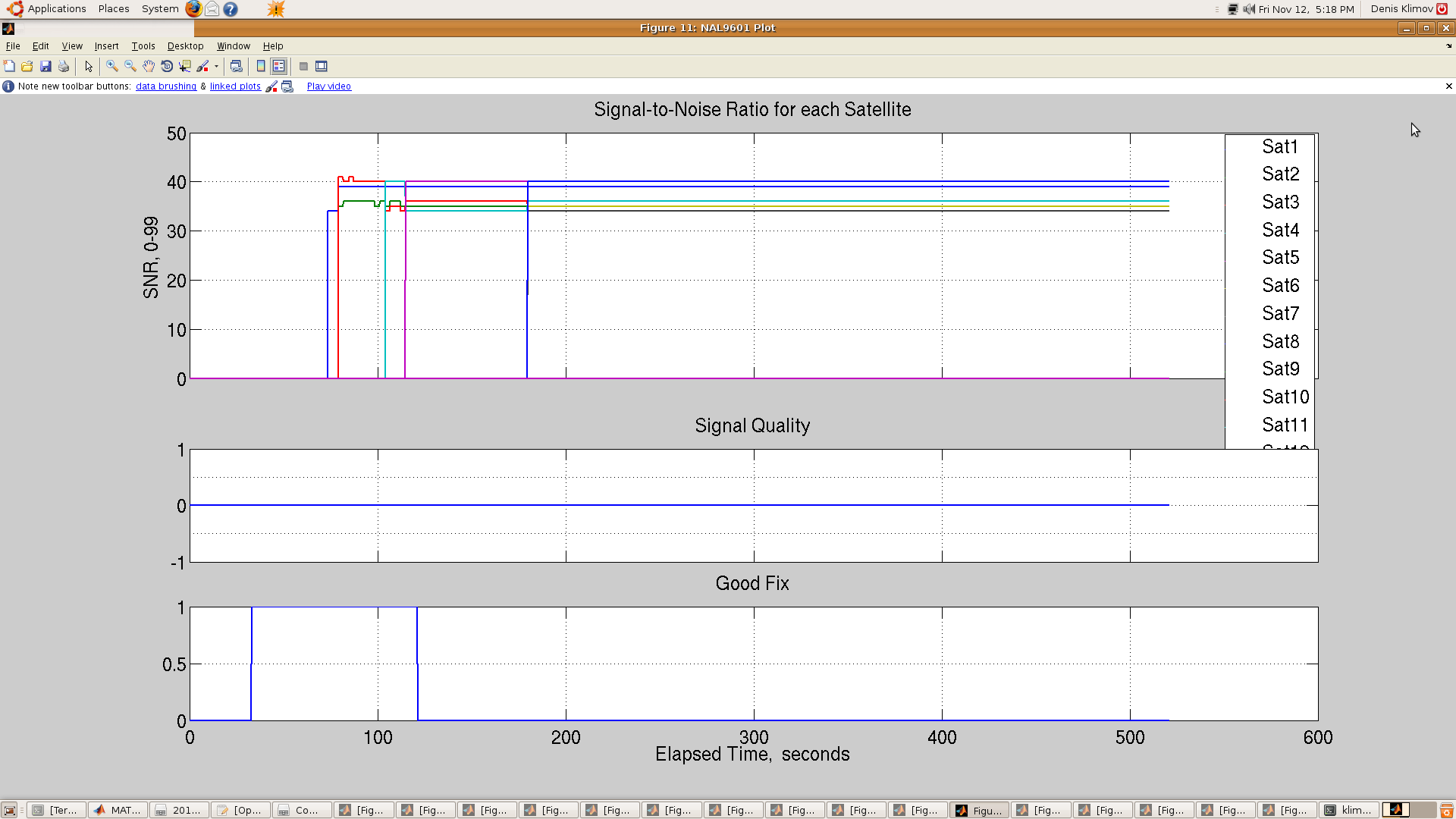Click the 'Signal Quality' subplot title

752,426
